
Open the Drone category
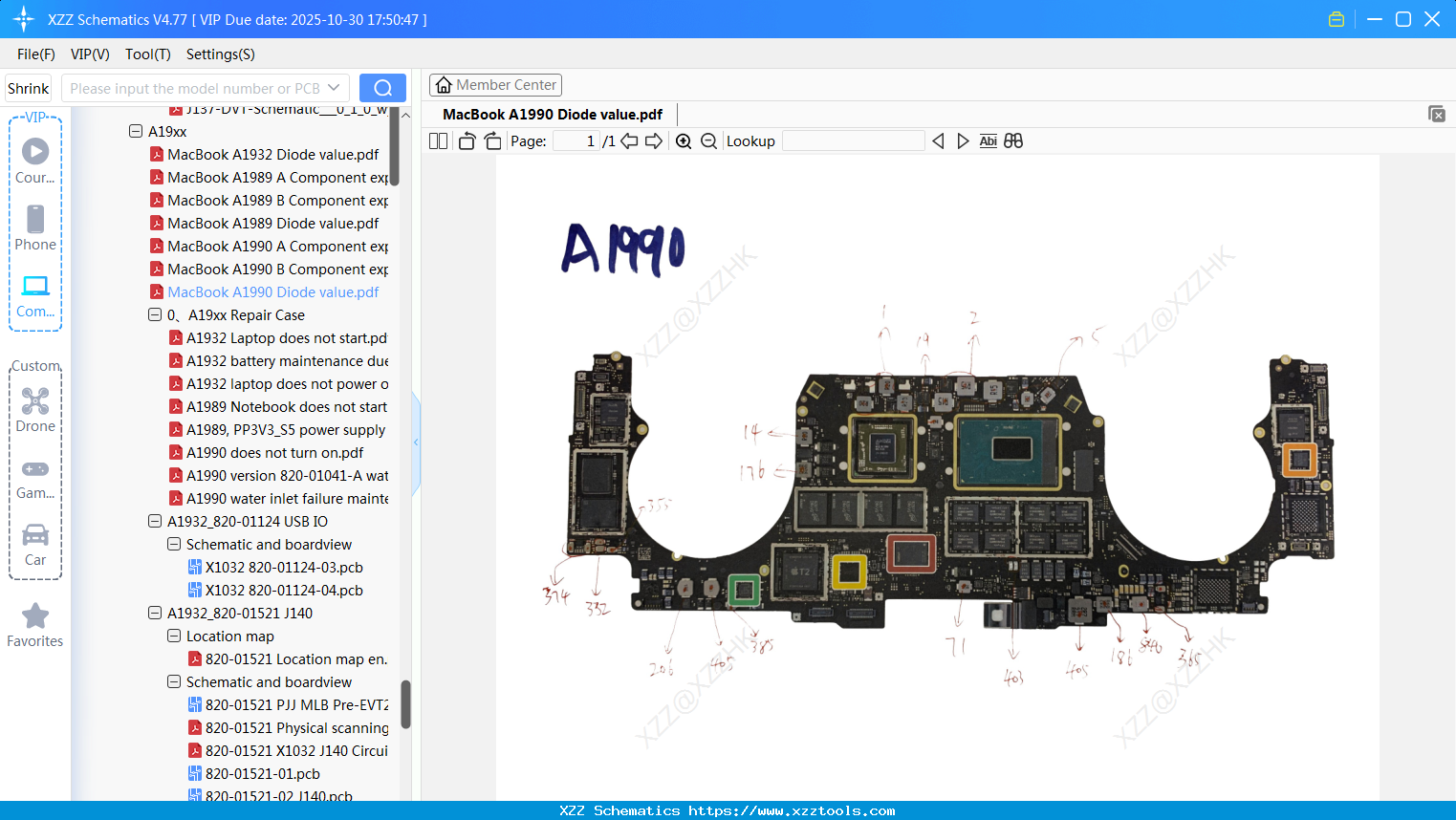[35, 410]
